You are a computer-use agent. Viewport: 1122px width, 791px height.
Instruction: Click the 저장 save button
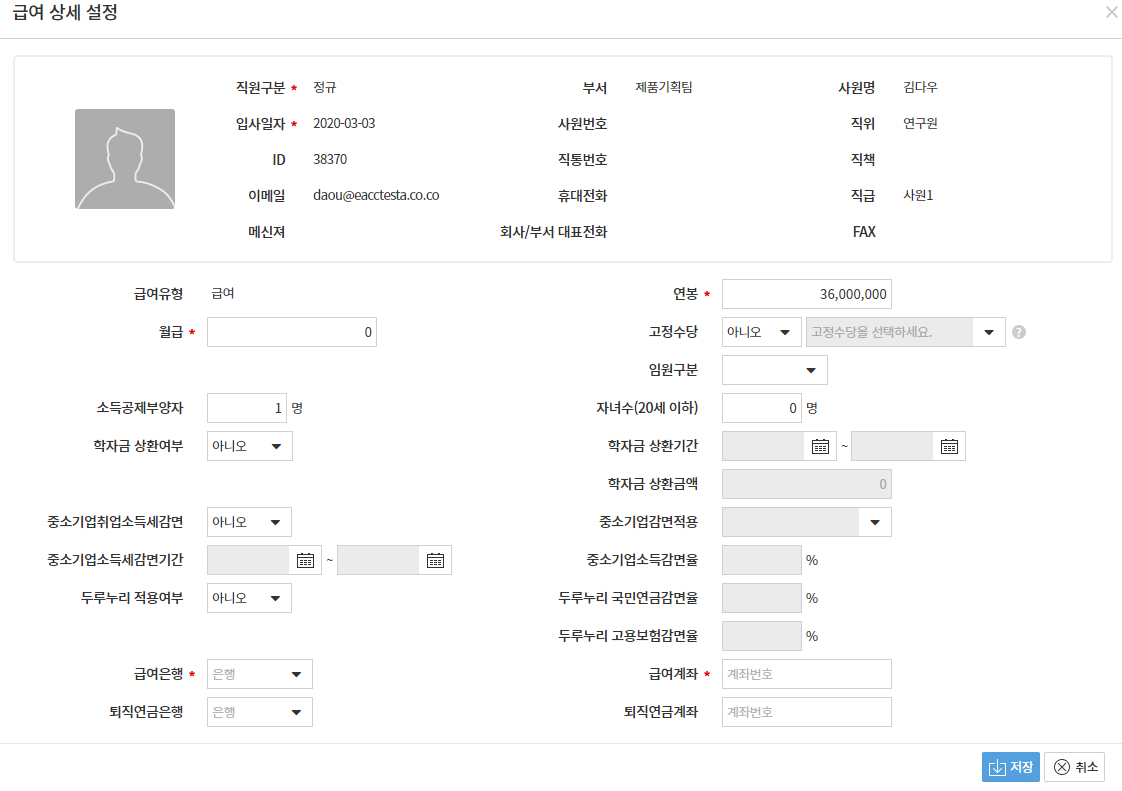(1010, 767)
